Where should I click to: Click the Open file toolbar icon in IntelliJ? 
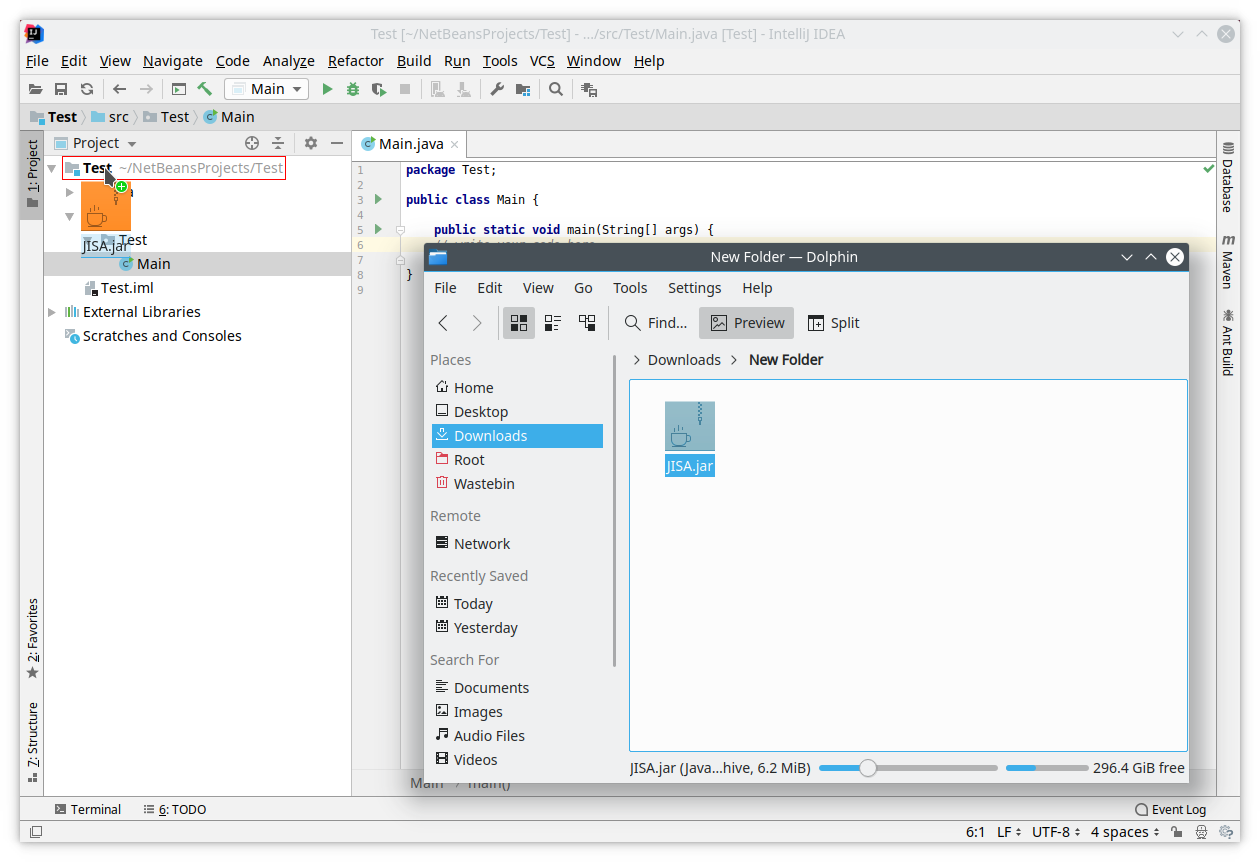click(x=35, y=89)
